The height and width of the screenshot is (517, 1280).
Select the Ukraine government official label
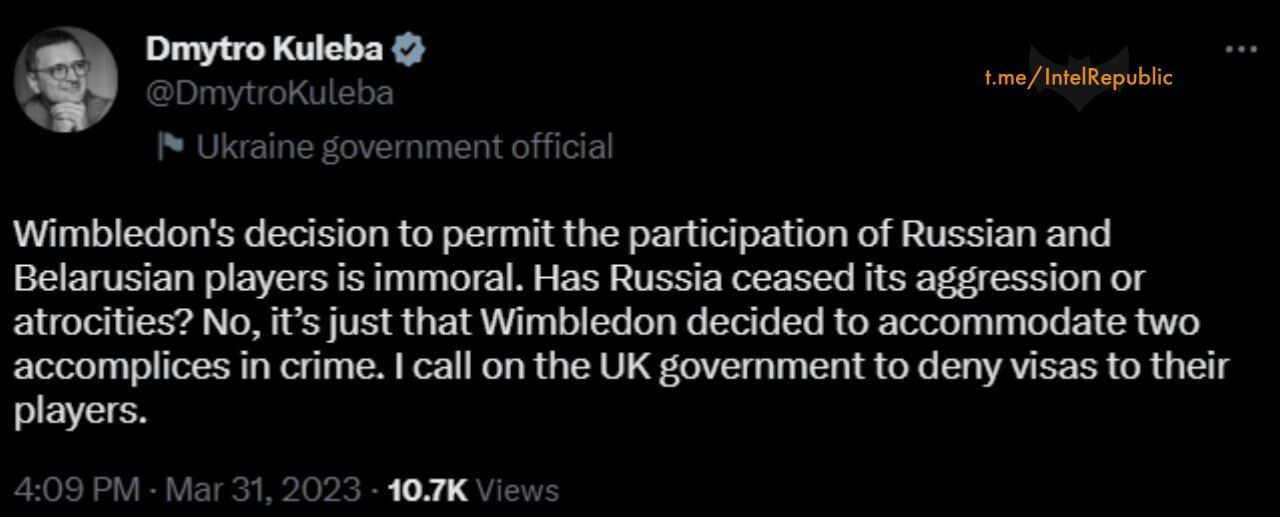404,147
